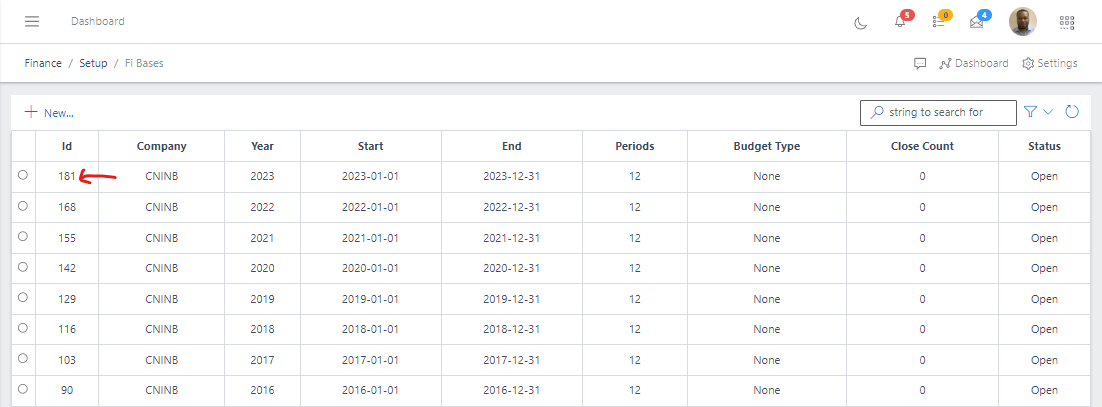1102x407 pixels.
Task: Click end date 2017-12-31
Action: click(x=512, y=360)
